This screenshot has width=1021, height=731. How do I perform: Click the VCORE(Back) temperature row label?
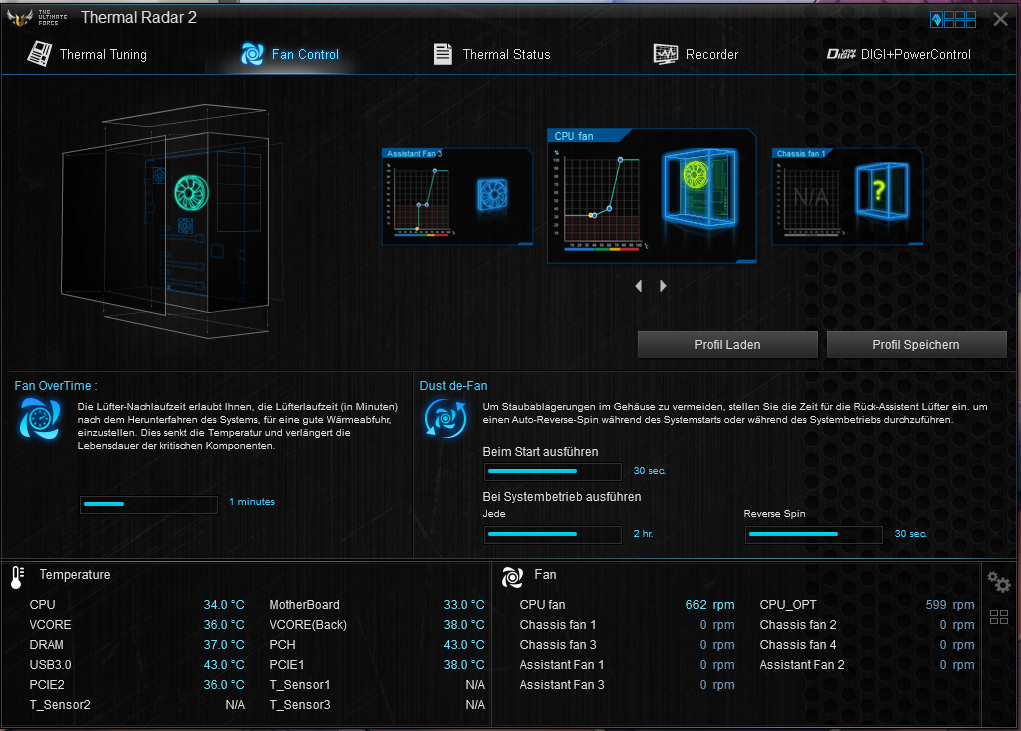[x=308, y=625]
